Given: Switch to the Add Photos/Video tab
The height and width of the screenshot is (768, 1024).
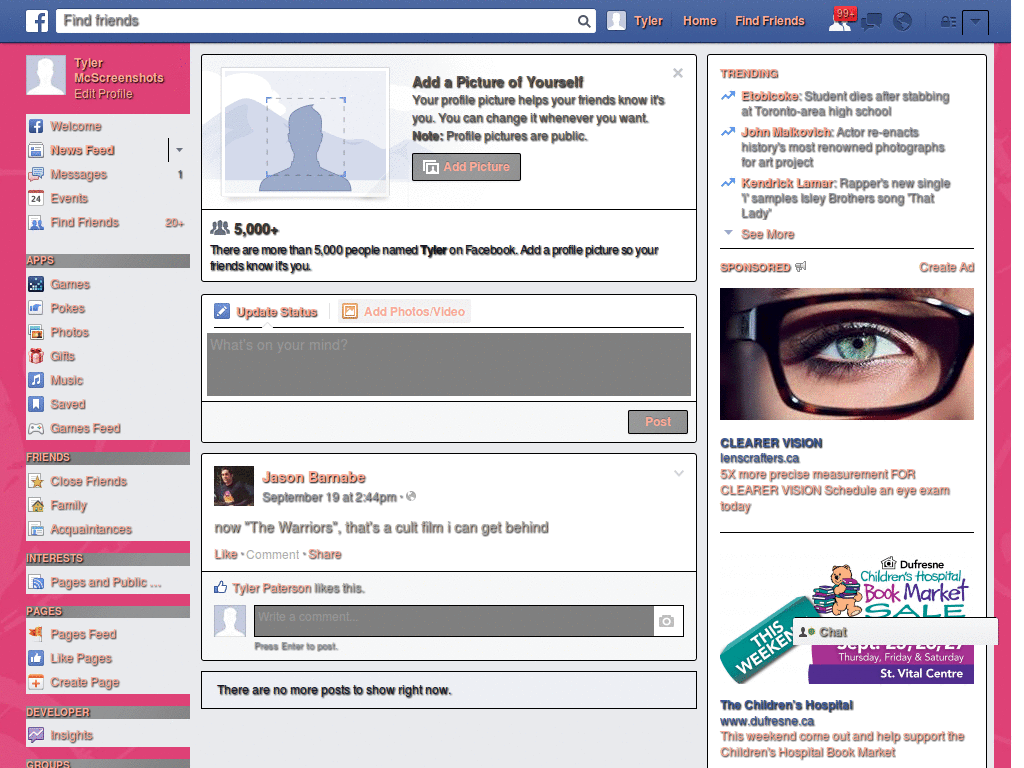Looking at the screenshot, I should [403, 311].
